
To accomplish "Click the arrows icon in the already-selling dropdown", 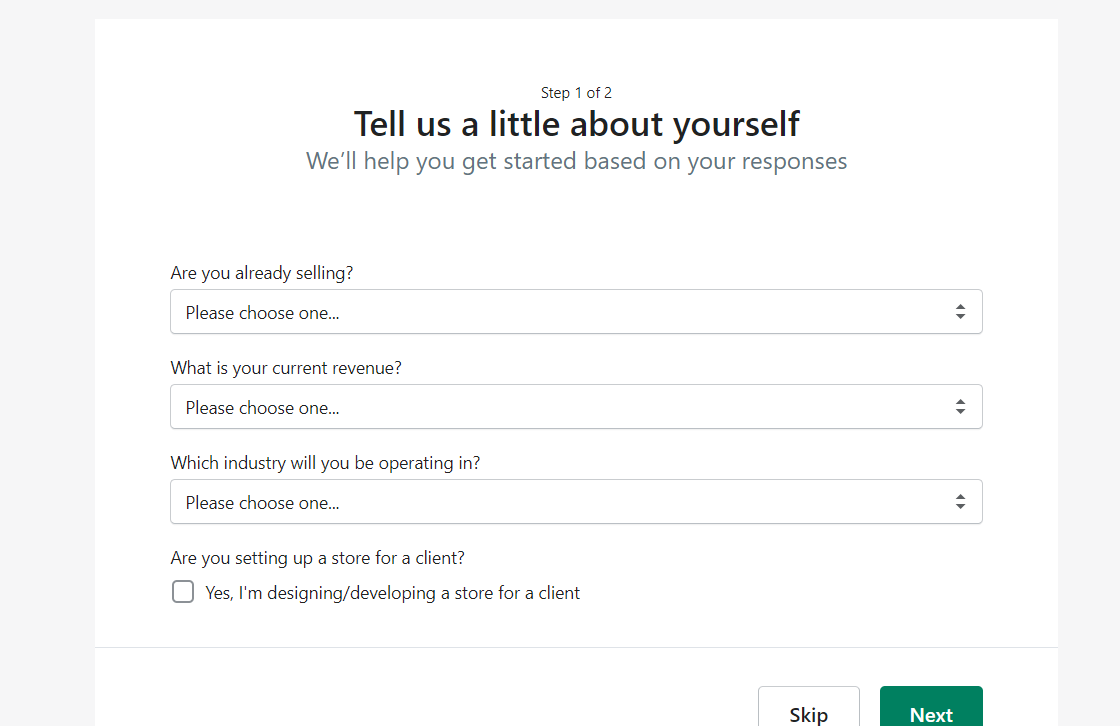I will [960, 312].
